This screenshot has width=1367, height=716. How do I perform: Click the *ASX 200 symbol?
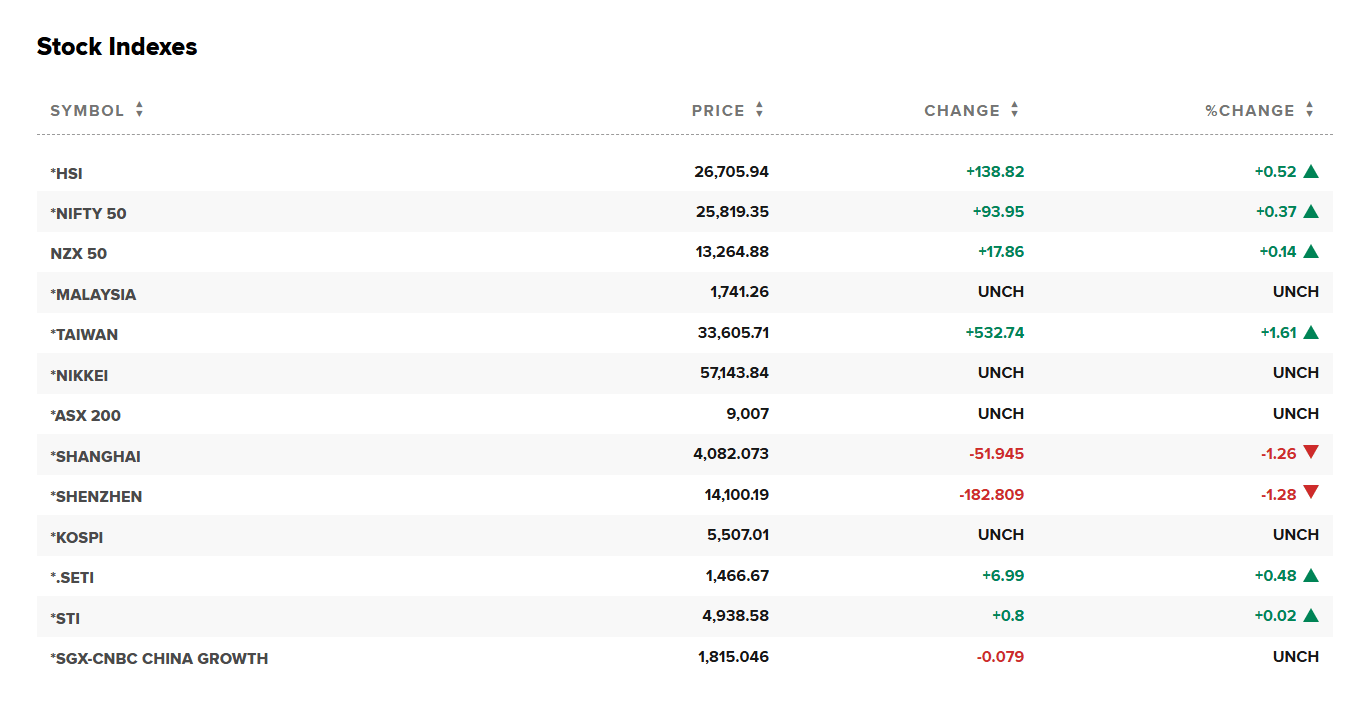(x=86, y=415)
